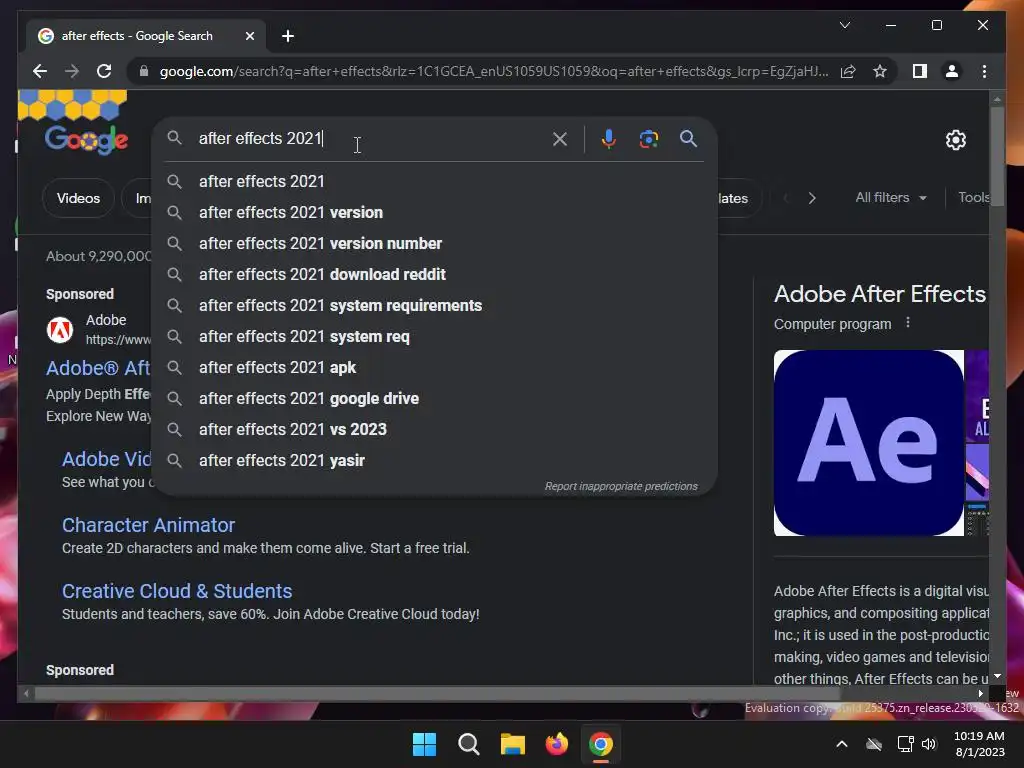Choose suggestion 'after effects 2021 vs 2023'
The width and height of the screenshot is (1024, 768).
point(434,430)
